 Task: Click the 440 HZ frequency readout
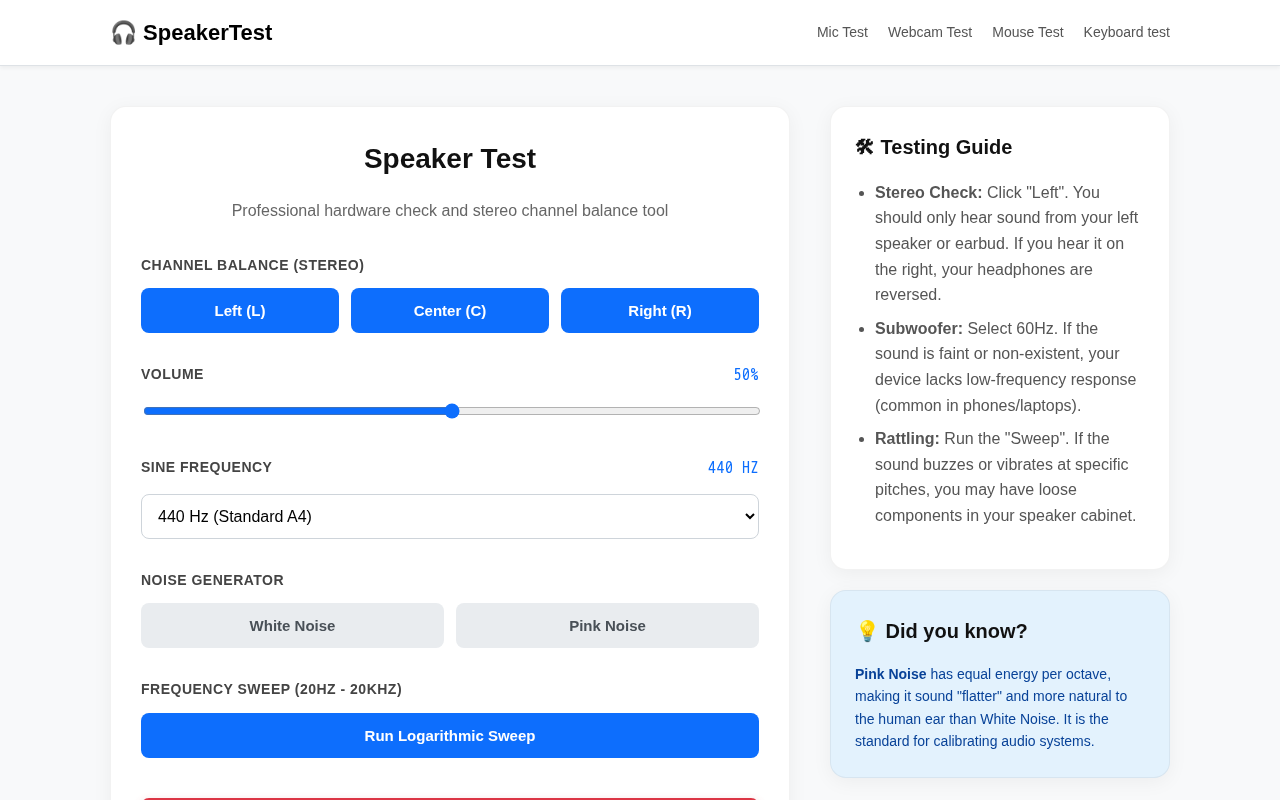[x=733, y=468]
